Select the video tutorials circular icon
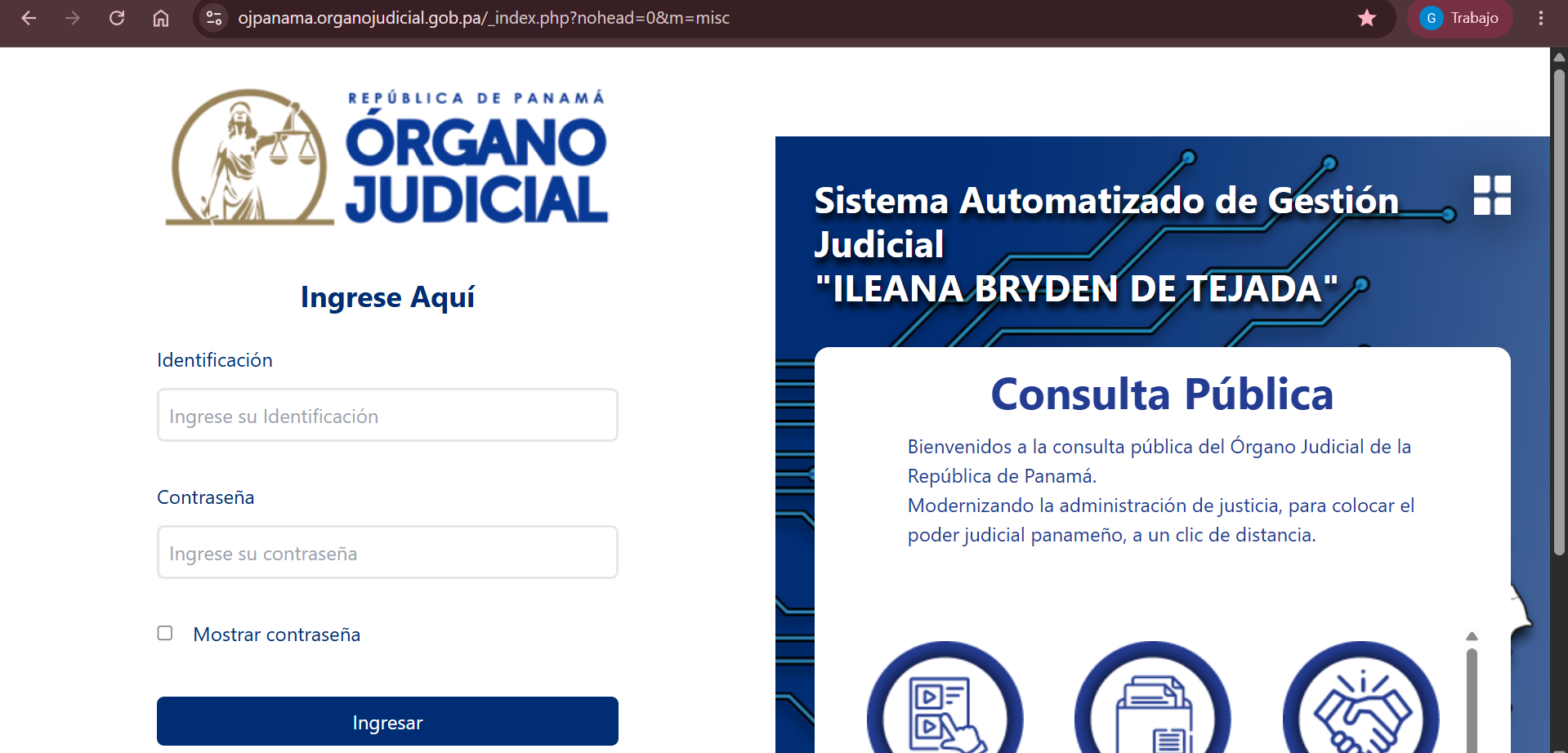Screen dimensions: 1568x753 (945, 698)
